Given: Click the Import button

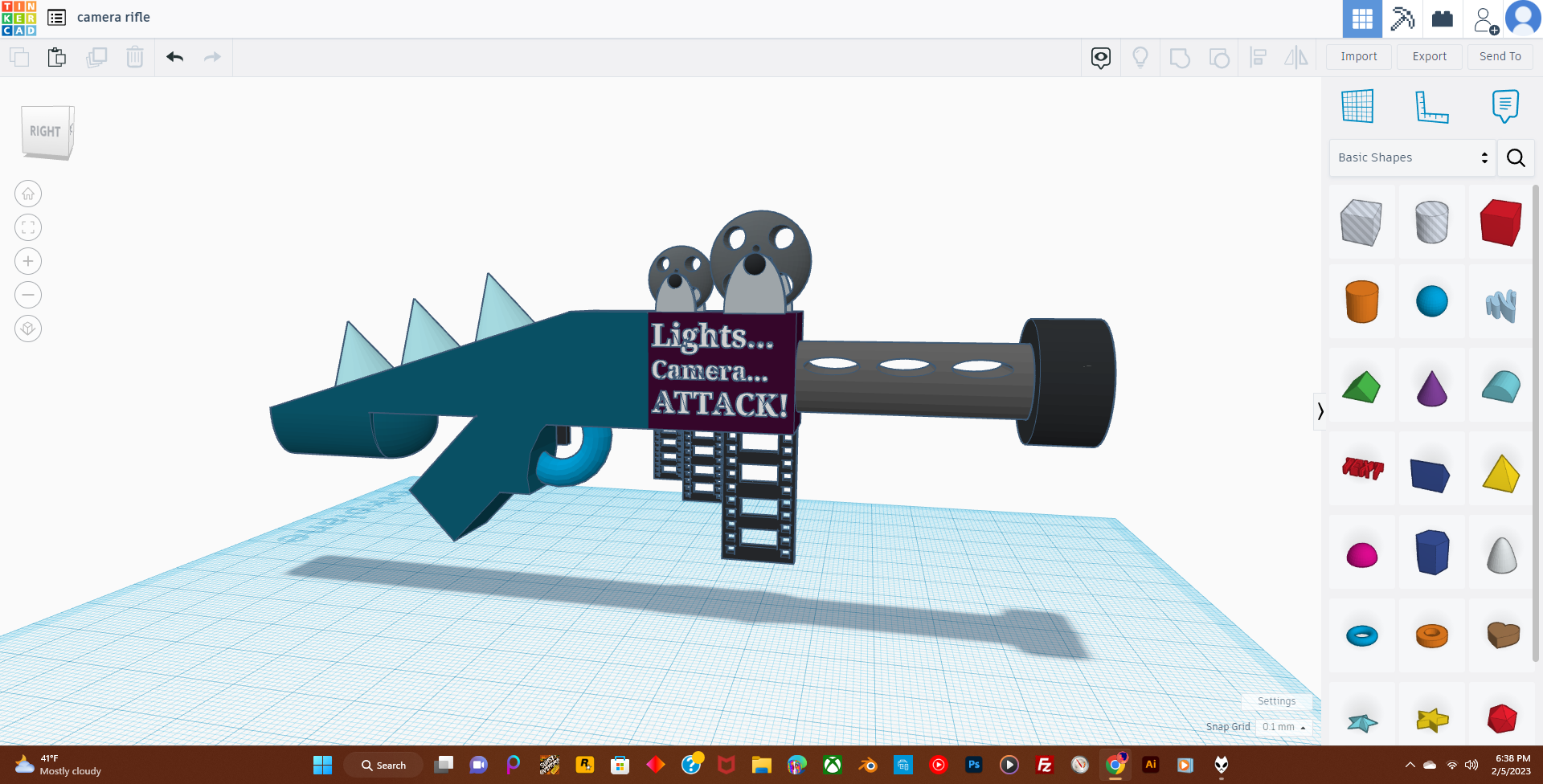Looking at the screenshot, I should tap(1359, 56).
